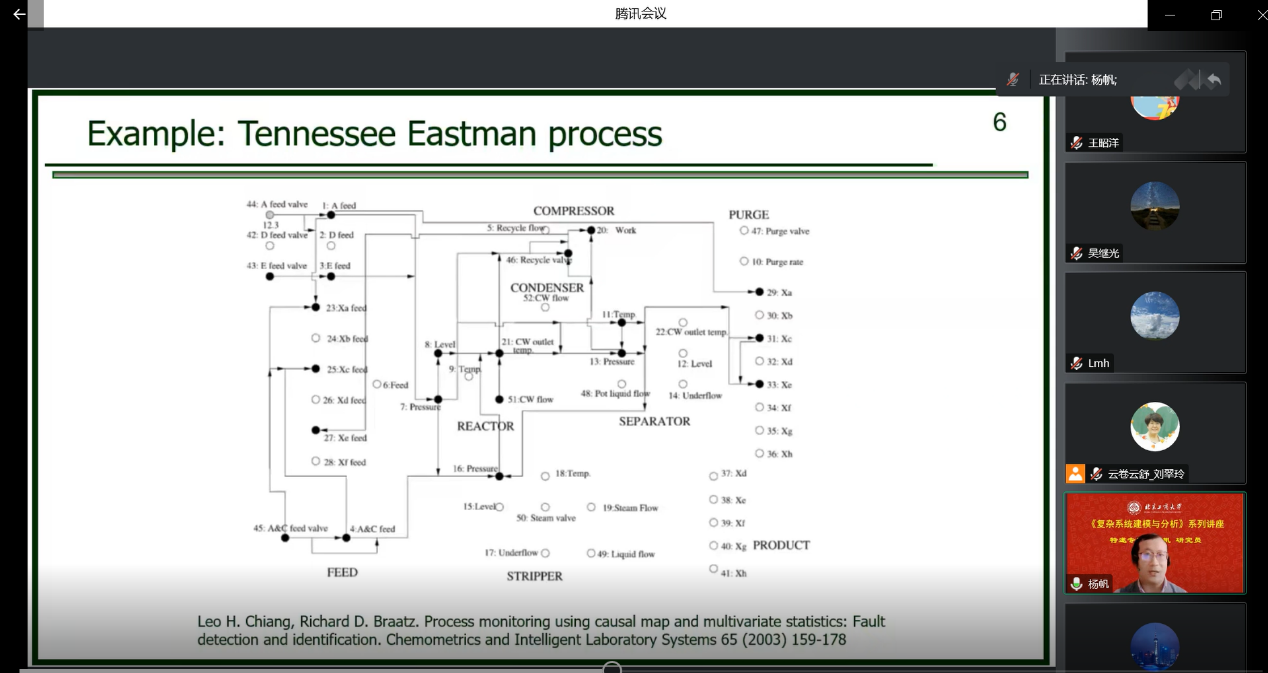Restore down the 腾讯会议 window
The width and height of the screenshot is (1268, 673).
point(1216,15)
